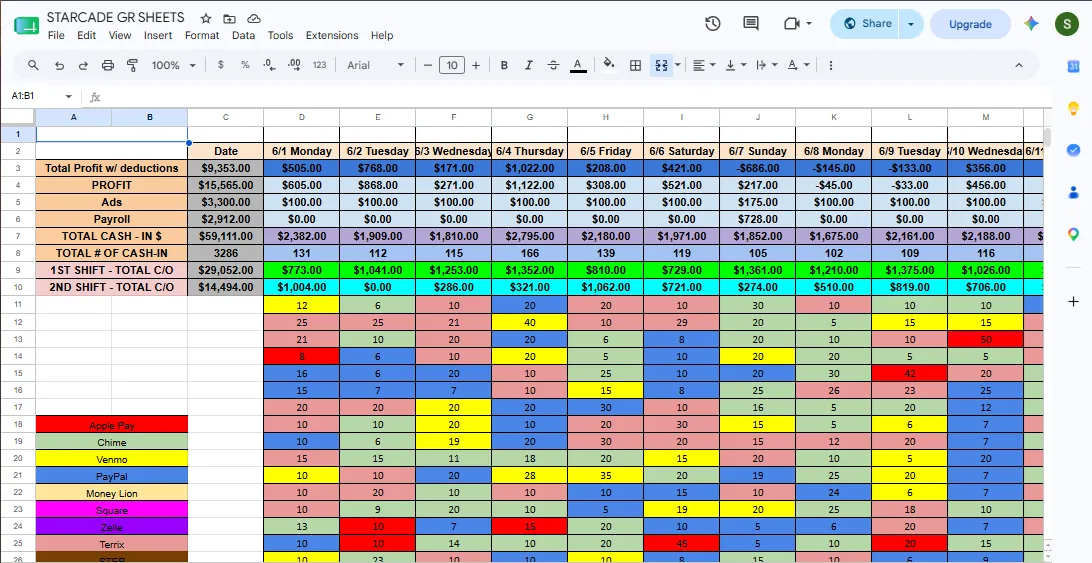Expand merge type dropdown arrow
Screen dimensions: 1092x563
point(678,65)
